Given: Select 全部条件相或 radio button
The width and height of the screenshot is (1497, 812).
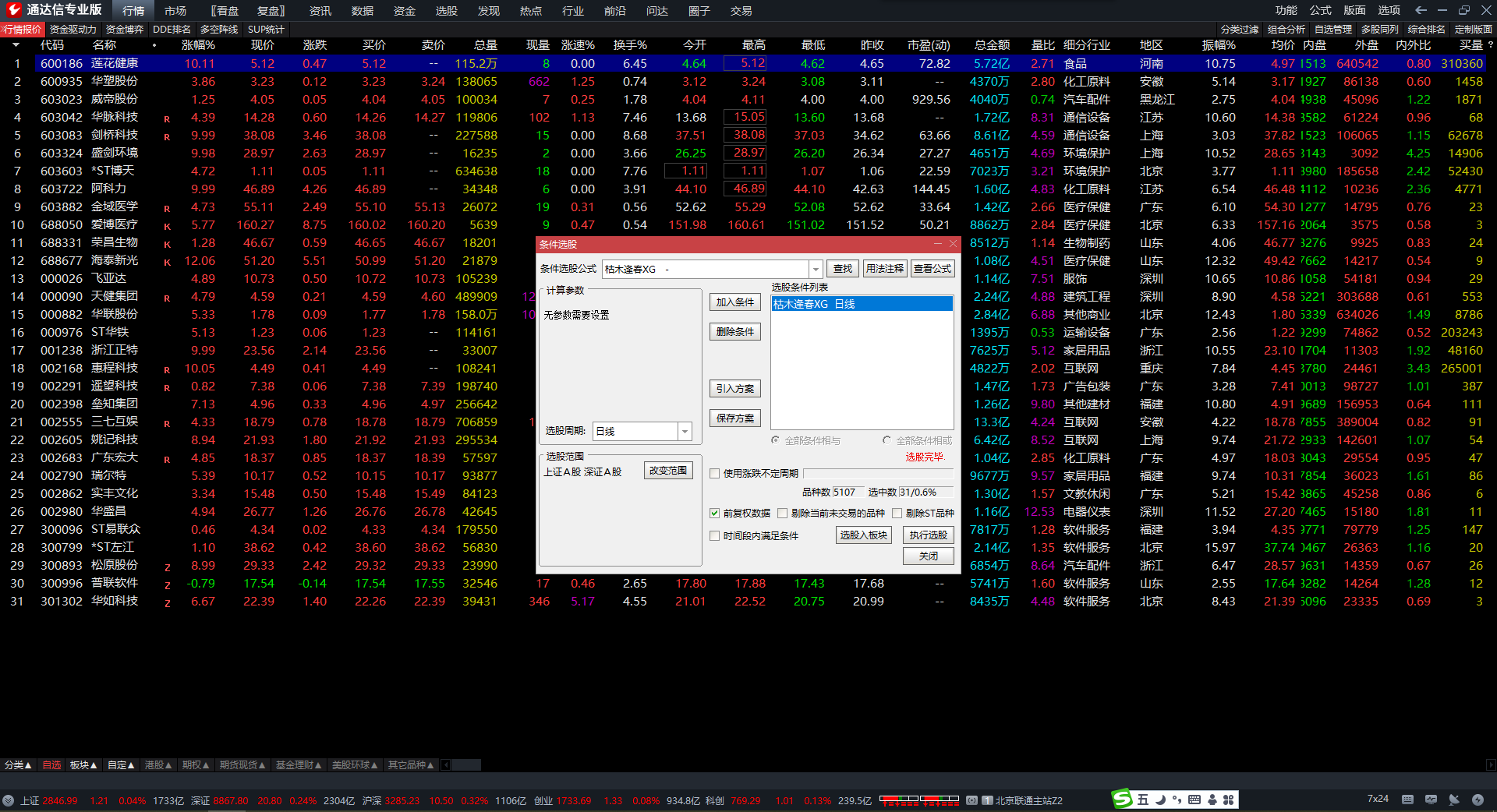Looking at the screenshot, I should [x=887, y=440].
